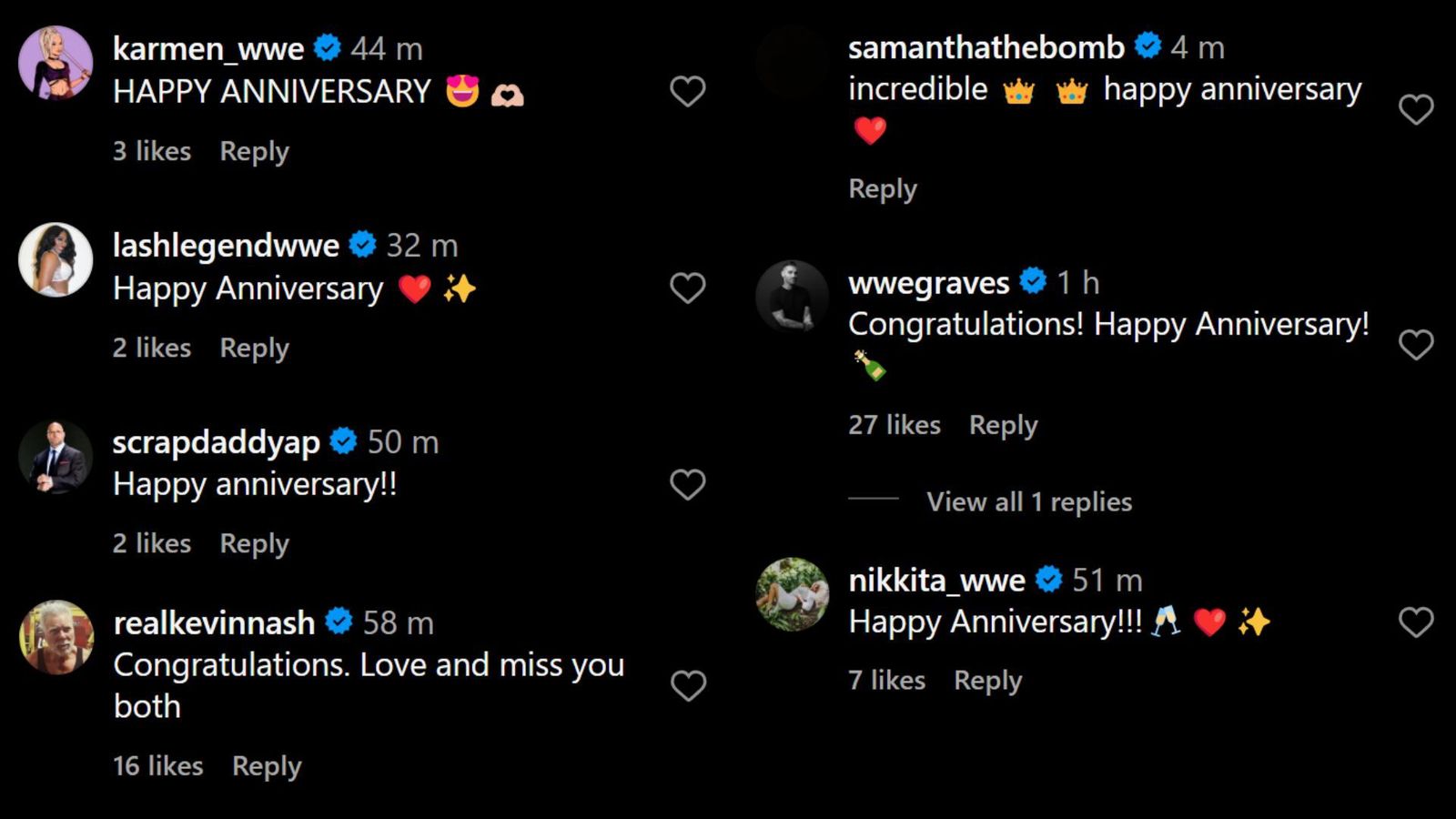Go to wwegraves profile username
This screenshot has height=819, width=1456.
(928, 283)
